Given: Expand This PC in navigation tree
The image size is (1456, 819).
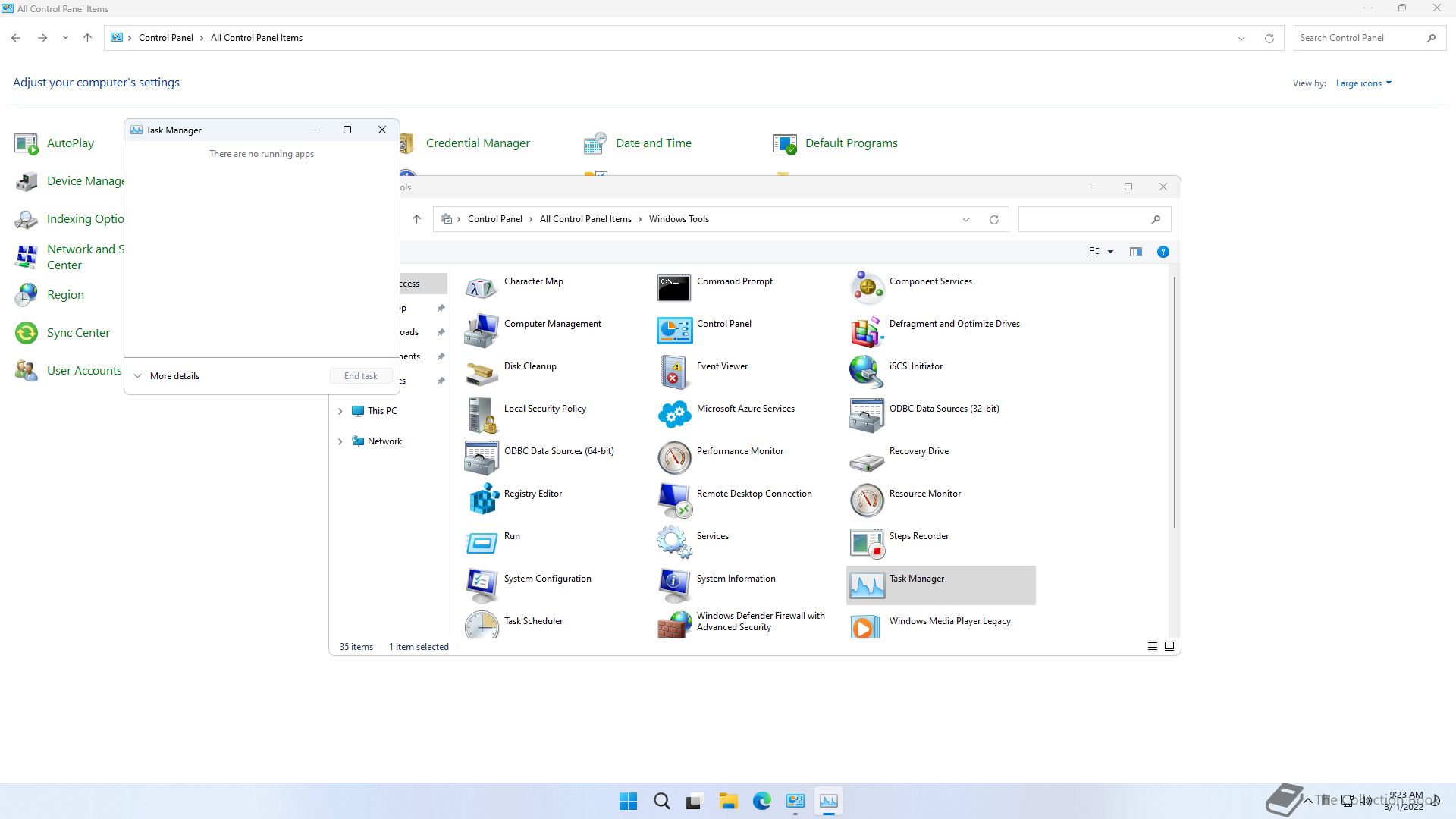Looking at the screenshot, I should [x=340, y=411].
